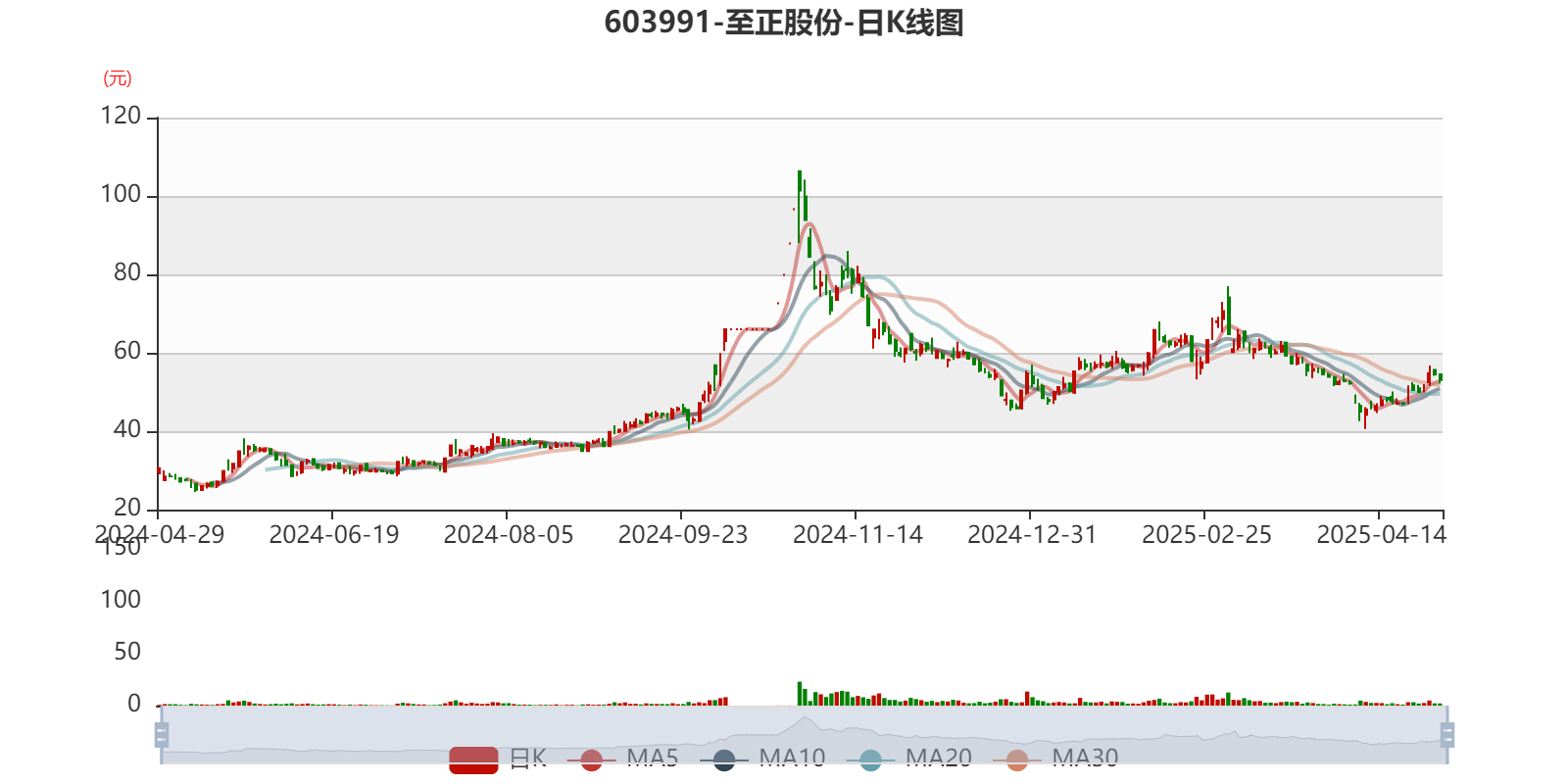Image resolution: width=1568 pixels, height=784 pixels.
Task: Click the peak candlestick above 100 yuan
Action: (x=800, y=206)
